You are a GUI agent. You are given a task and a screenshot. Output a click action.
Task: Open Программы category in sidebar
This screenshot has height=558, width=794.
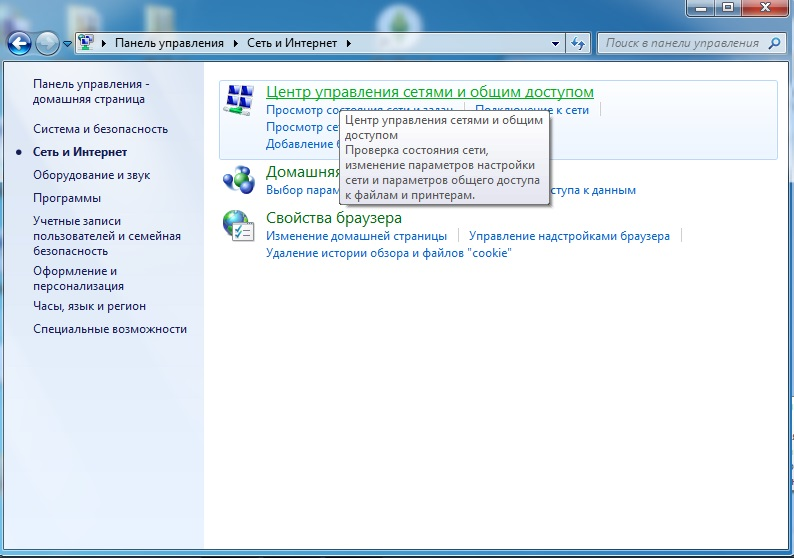(x=67, y=198)
